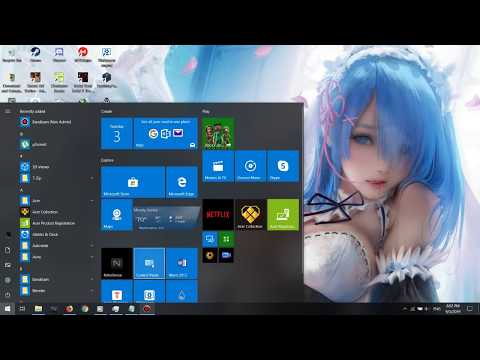Expand the Avid folder
The height and width of the screenshot is (360, 480).
pos(57,257)
